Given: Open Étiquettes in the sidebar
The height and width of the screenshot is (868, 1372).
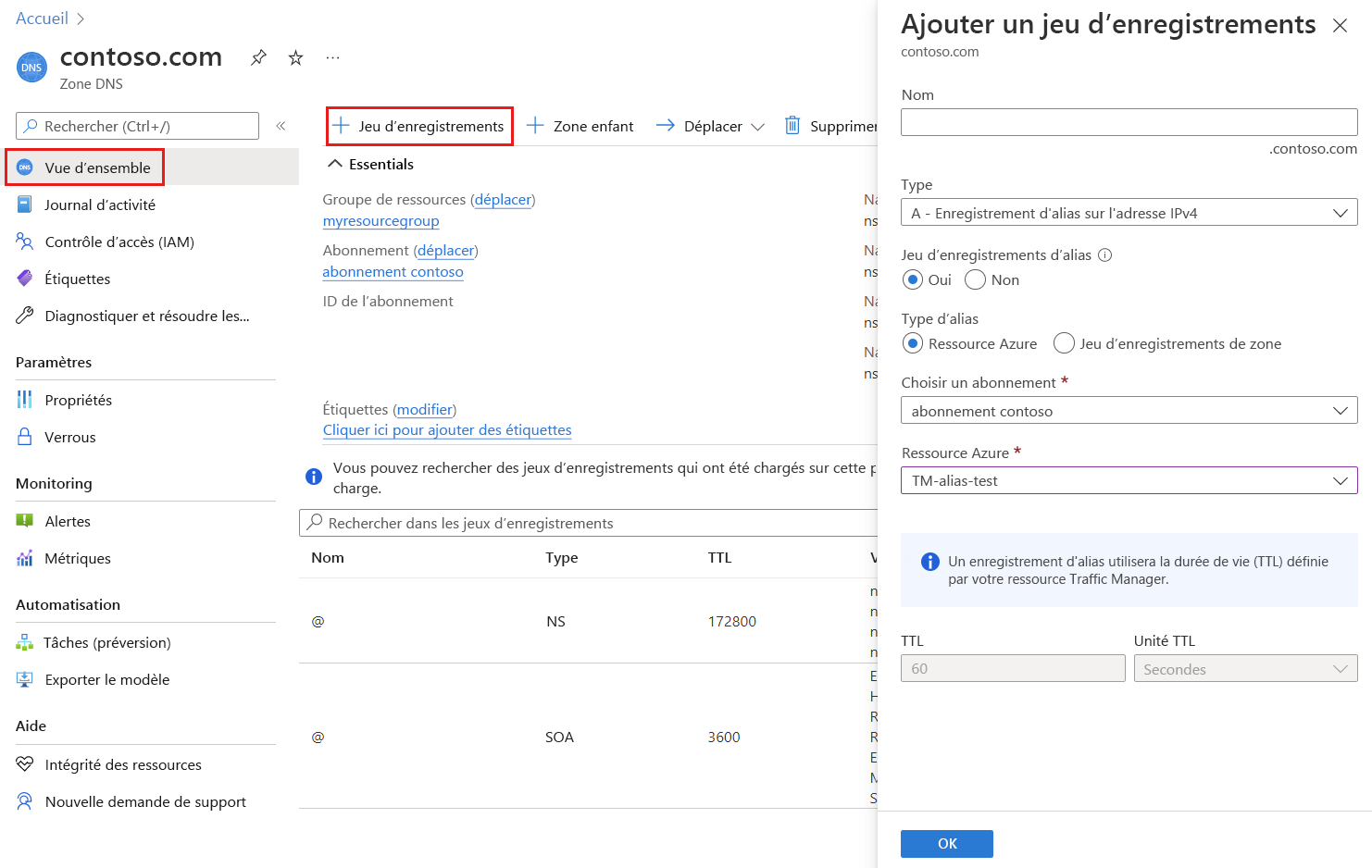Looking at the screenshot, I should (x=77, y=279).
